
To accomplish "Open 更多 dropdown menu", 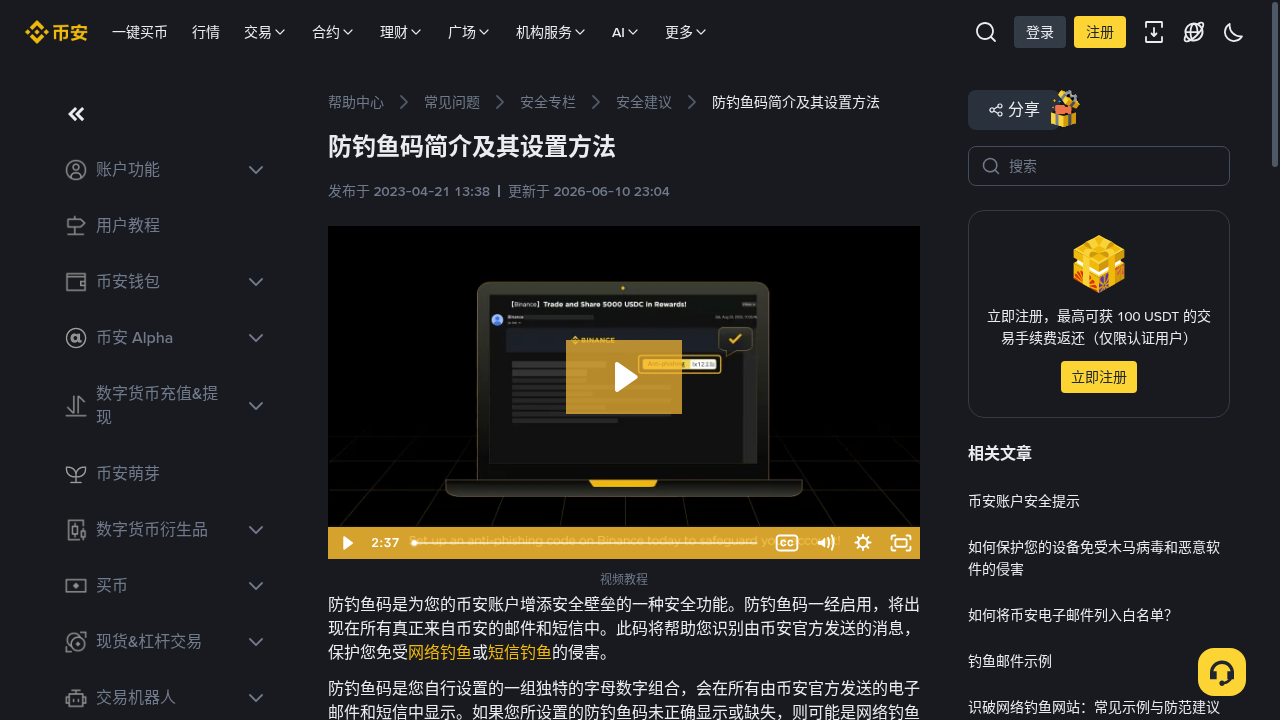I will pyautogui.click(x=686, y=32).
